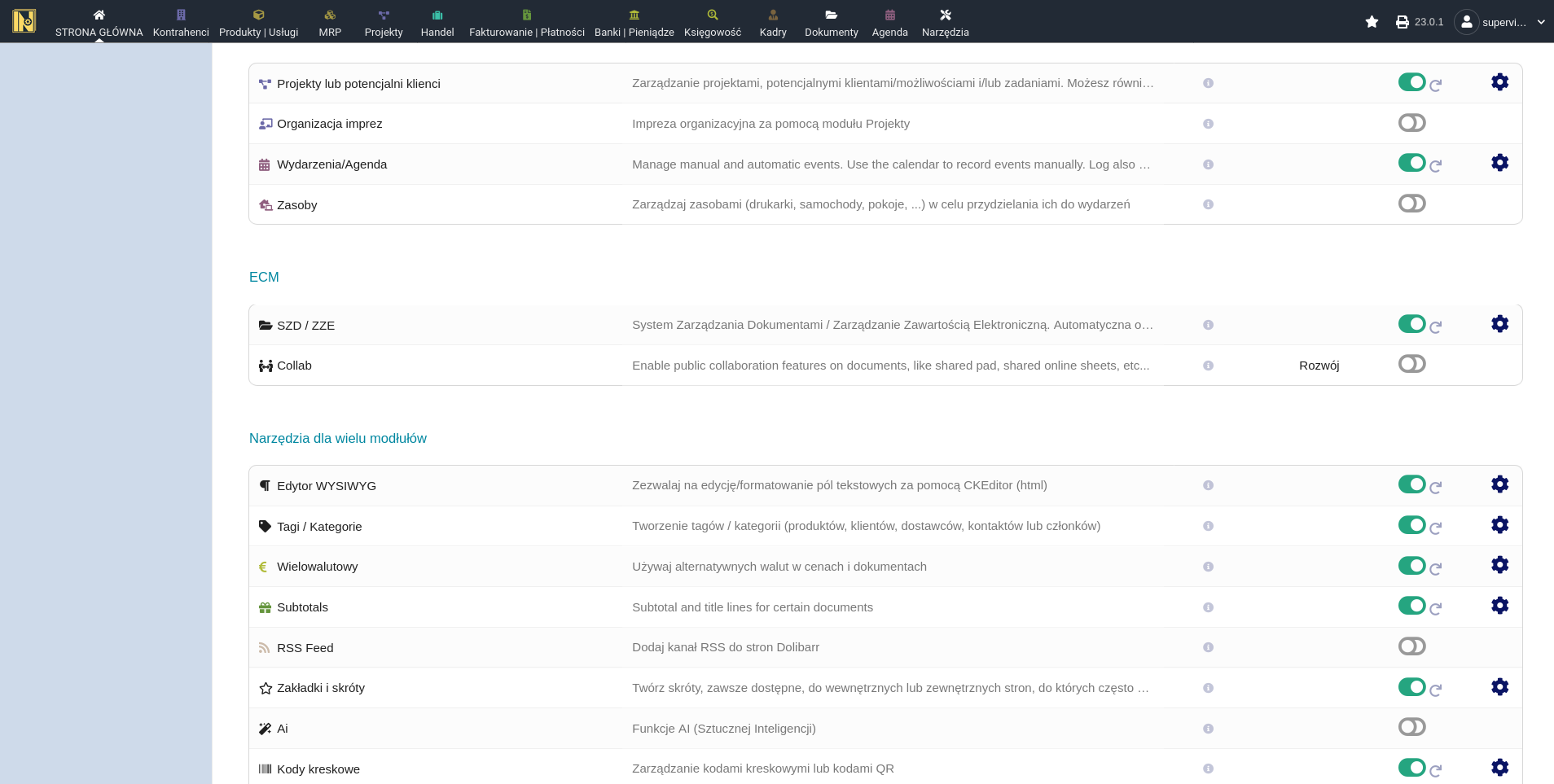Go to the Narzędzia top menu
Viewport: 1554px width, 784px height.
(x=945, y=23)
